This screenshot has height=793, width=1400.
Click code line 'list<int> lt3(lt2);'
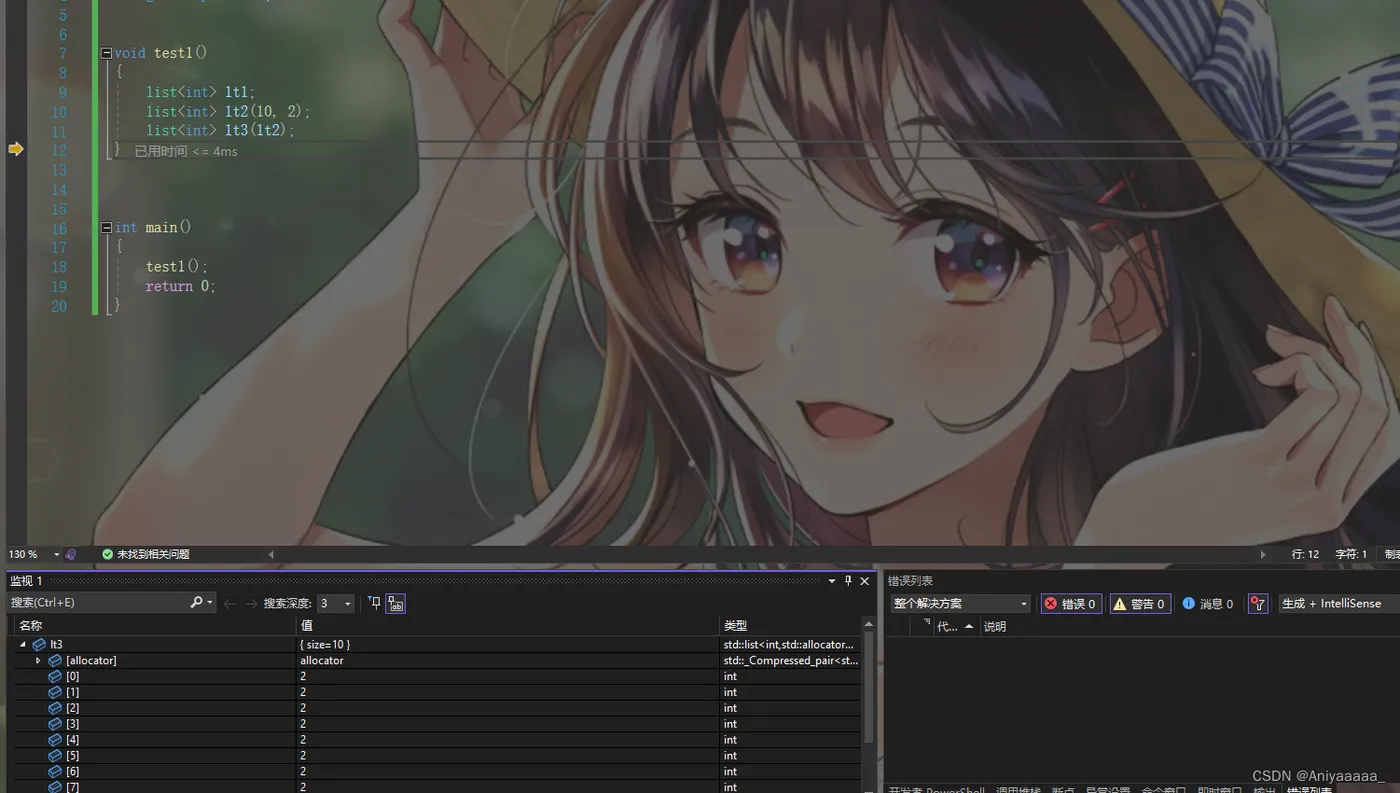tap(221, 131)
